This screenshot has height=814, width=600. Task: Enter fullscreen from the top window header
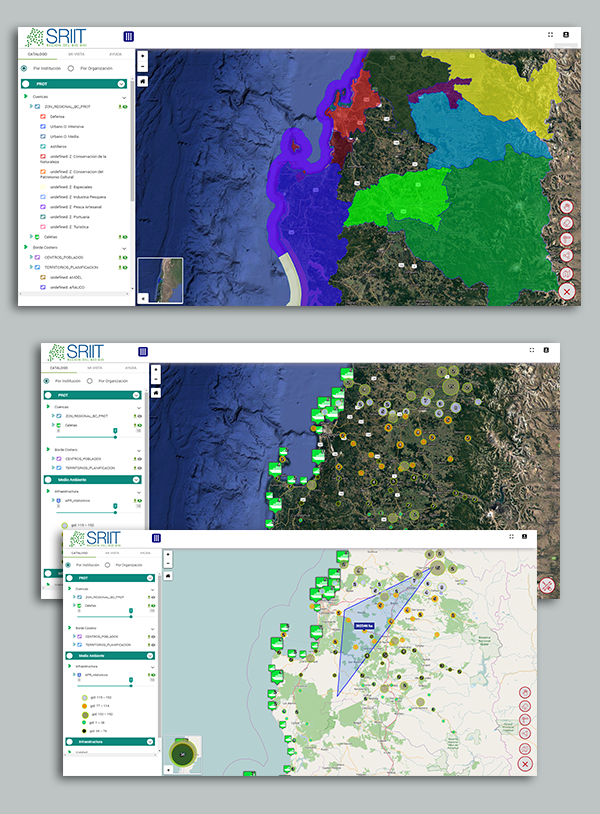click(550, 35)
